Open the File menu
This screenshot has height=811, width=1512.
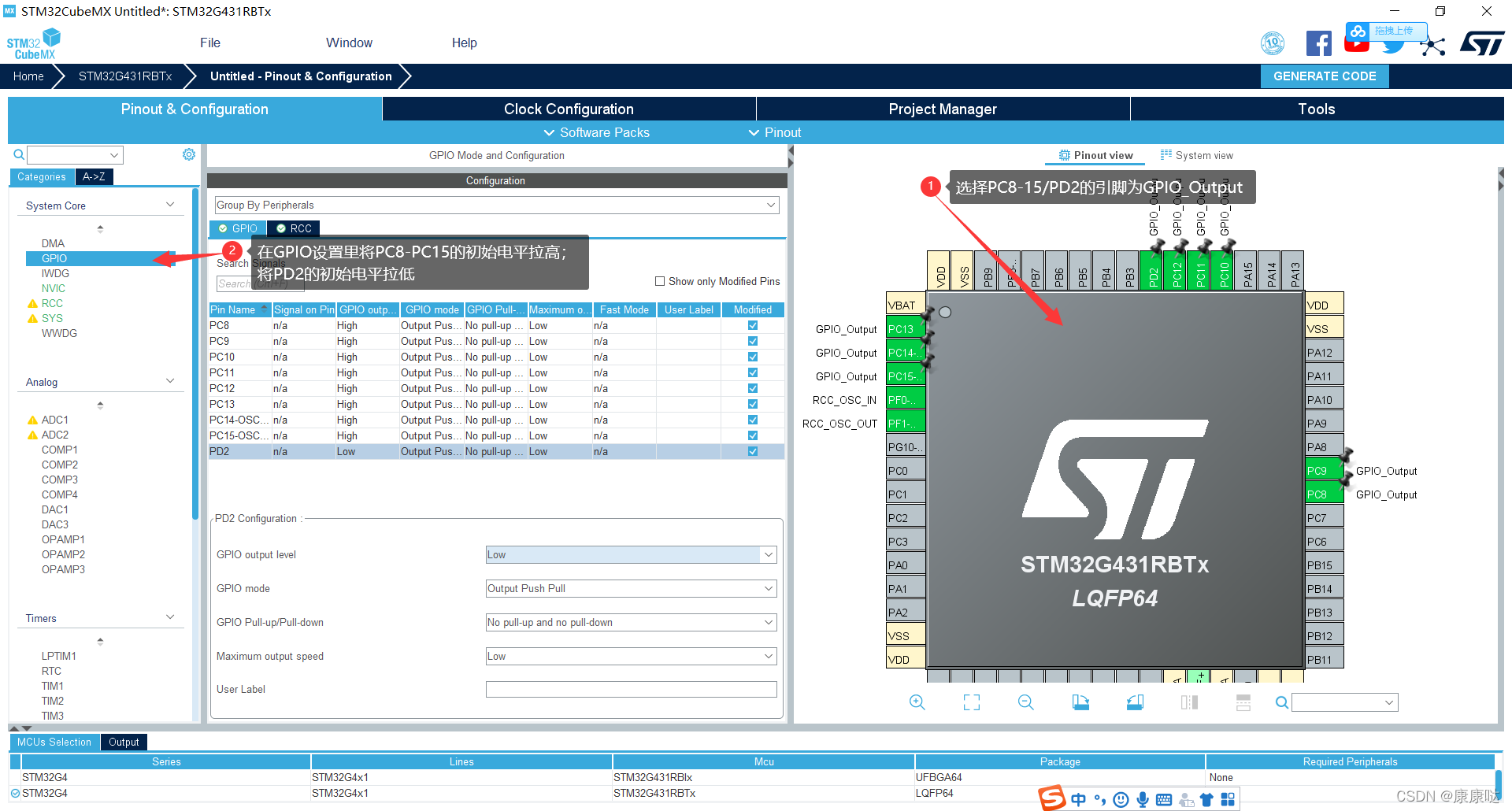[x=210, y=43]
